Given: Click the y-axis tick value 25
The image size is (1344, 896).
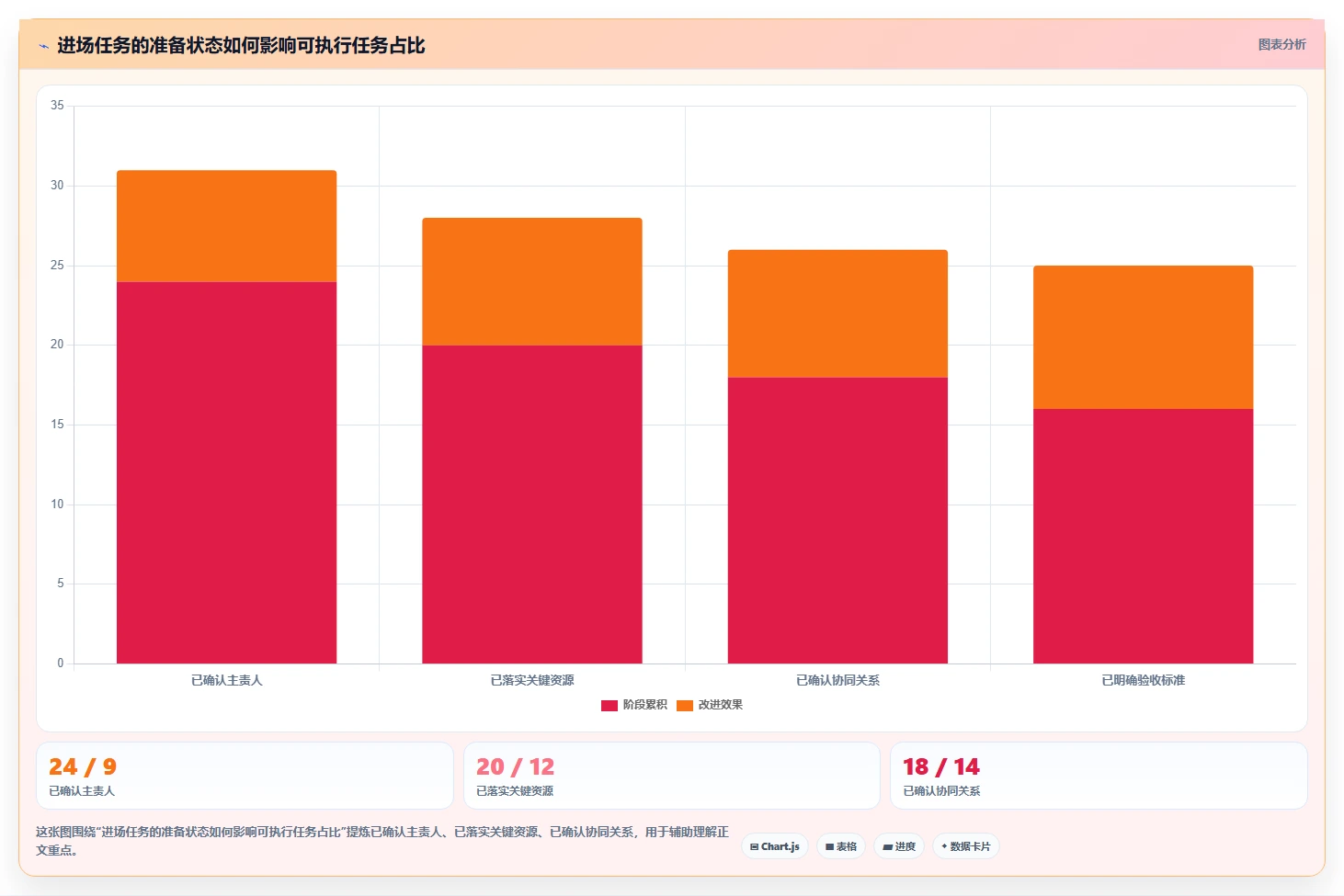Looking at the screenshot, I should click(x=57, y=266).
